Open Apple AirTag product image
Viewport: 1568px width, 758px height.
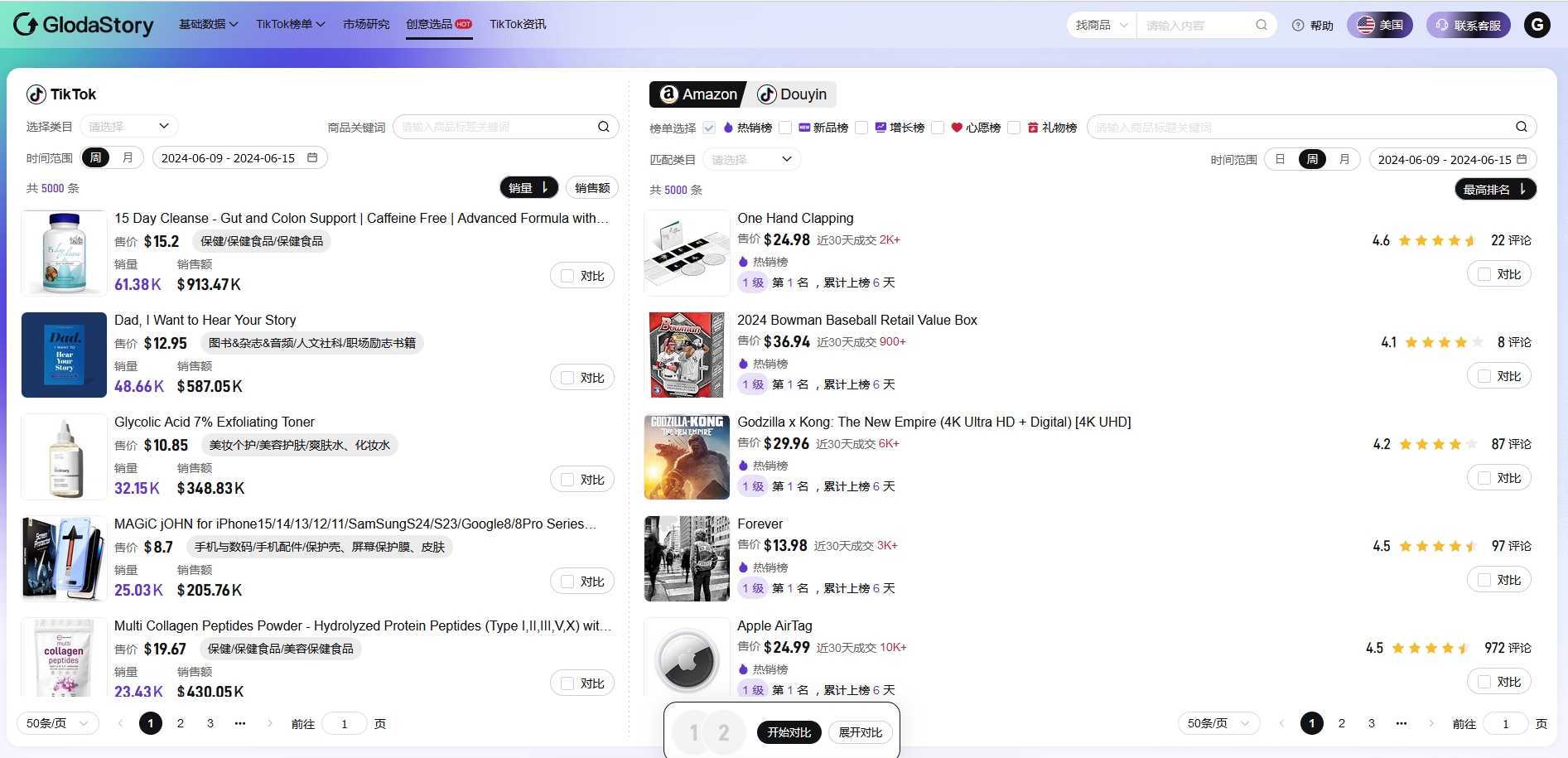click(687, 658)
